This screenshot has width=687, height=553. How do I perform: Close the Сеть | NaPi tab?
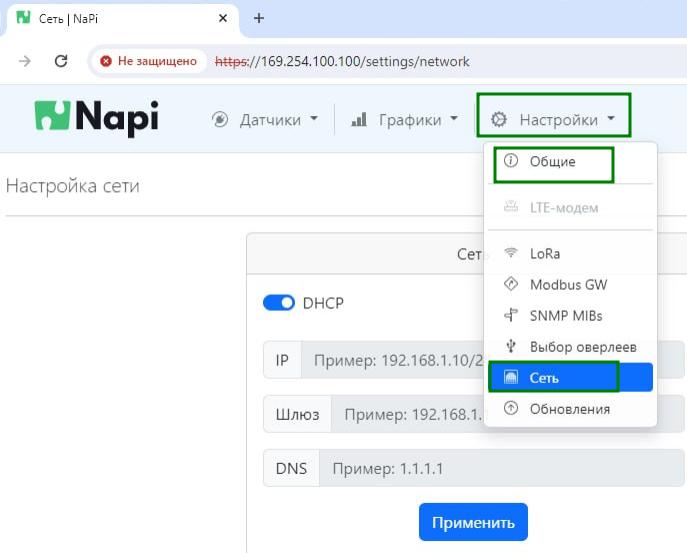tap(223, 18)
